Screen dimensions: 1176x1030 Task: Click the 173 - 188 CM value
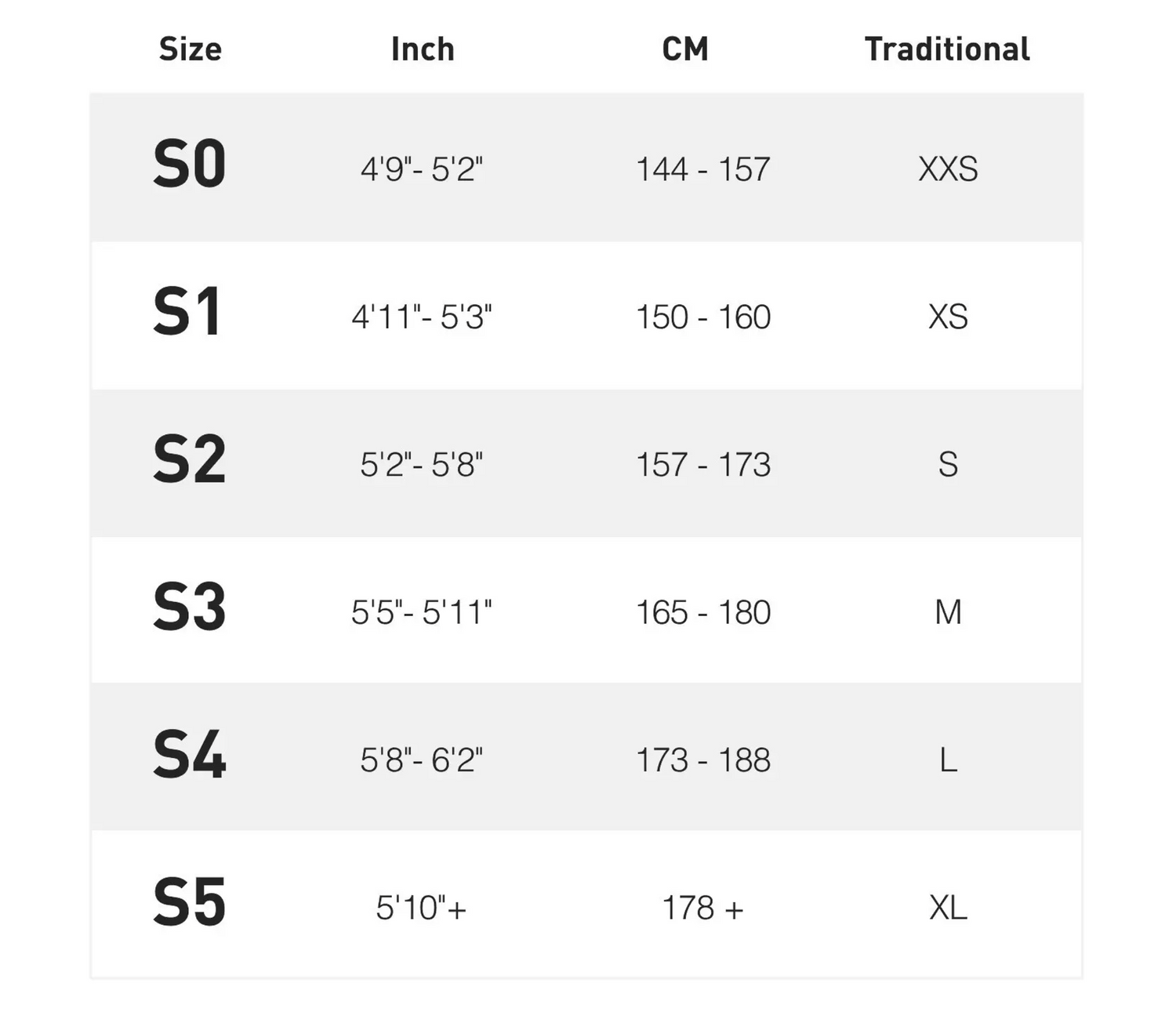[x=703, y=760]
